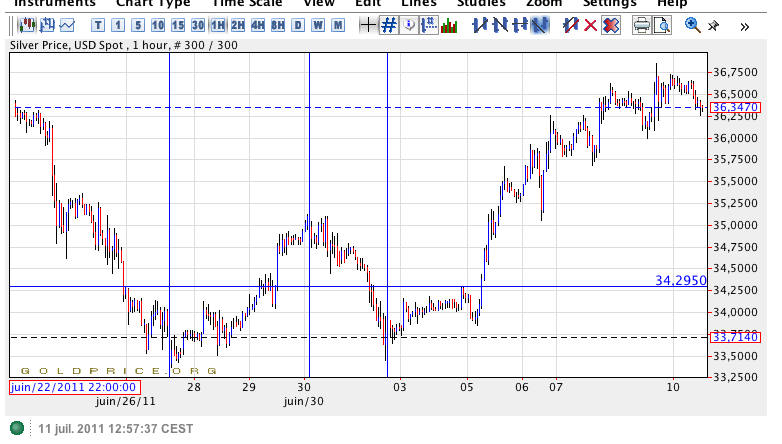
Task: Open print preview icon
Action: pyautogui.click(x=661, y=25)
